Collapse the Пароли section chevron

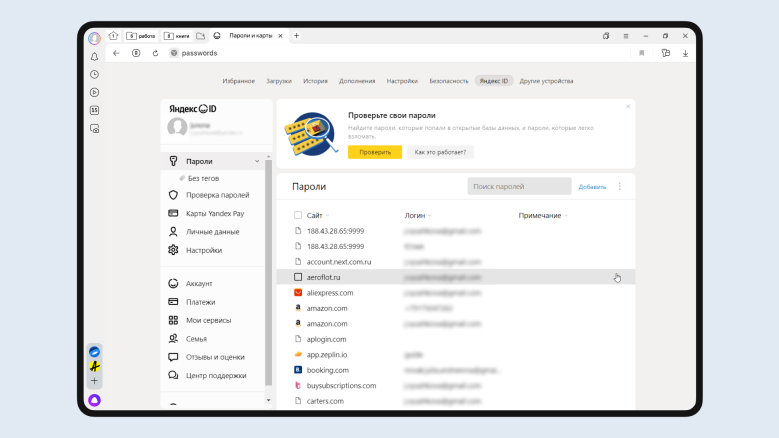257,161
